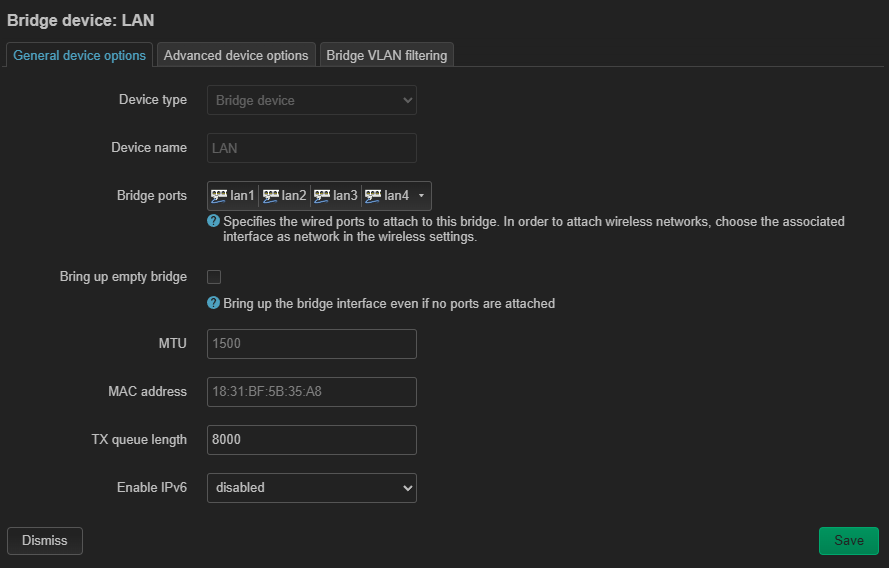This screenshot has width=889, height=568.
Task: Click the lan3 port icon
Action: (x=322, y=195)
